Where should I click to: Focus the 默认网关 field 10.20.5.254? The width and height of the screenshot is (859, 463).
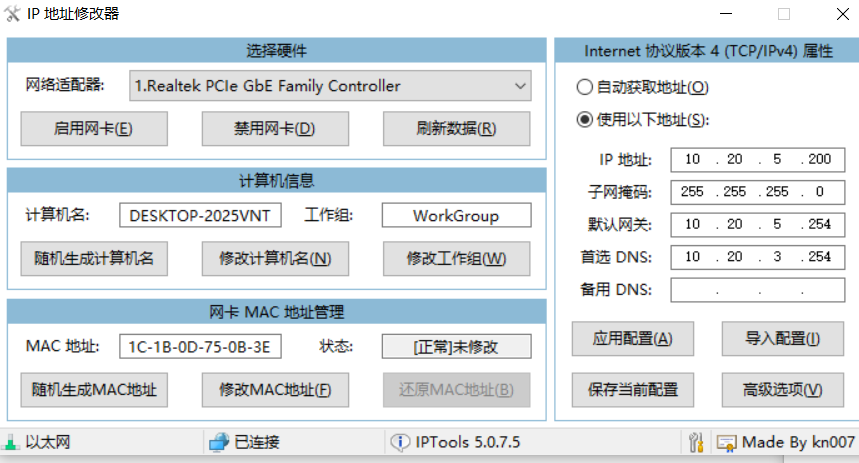pos(758,225)
